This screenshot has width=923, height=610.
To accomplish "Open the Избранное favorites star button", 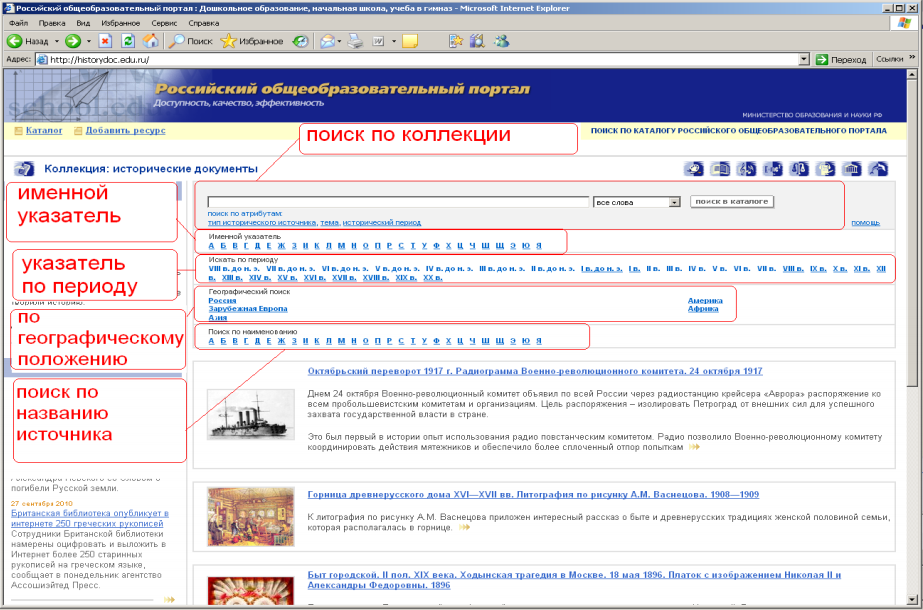I will click(252, 41).
